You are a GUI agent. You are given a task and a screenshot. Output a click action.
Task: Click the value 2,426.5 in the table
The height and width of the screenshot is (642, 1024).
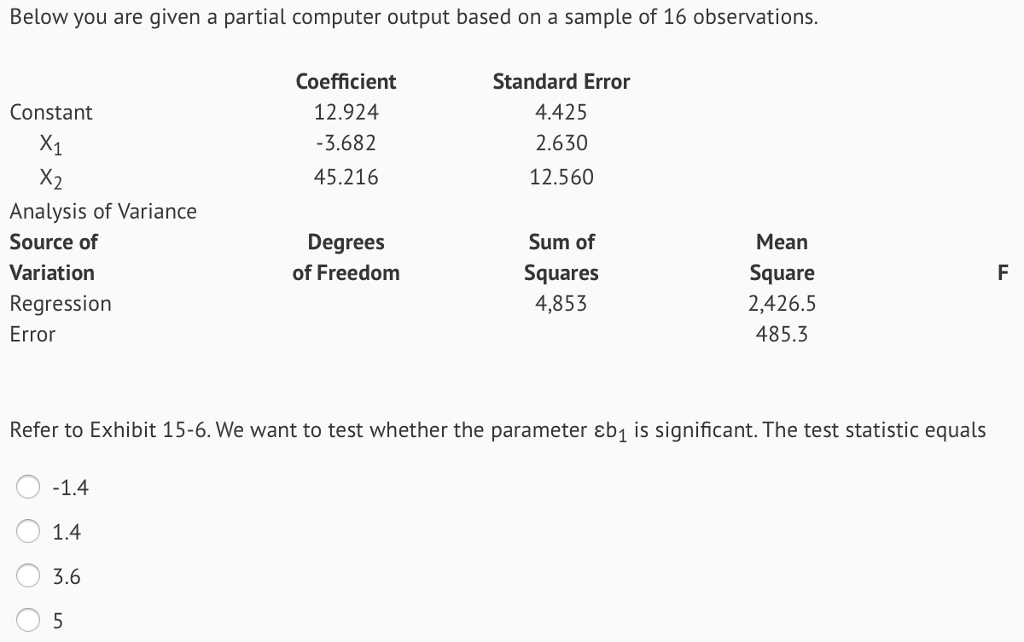[x=783, y=303]
